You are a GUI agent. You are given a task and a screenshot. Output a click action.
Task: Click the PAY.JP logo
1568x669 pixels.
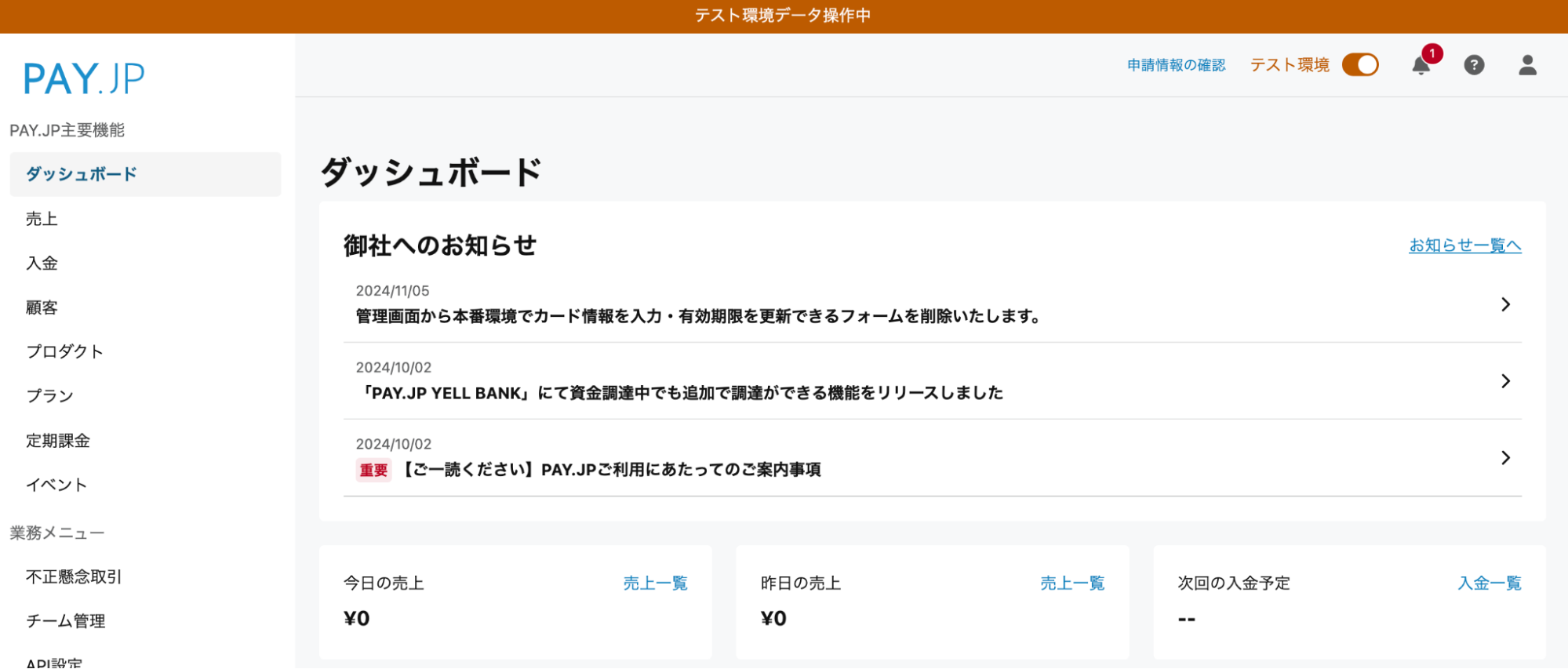tap(84, 78)
